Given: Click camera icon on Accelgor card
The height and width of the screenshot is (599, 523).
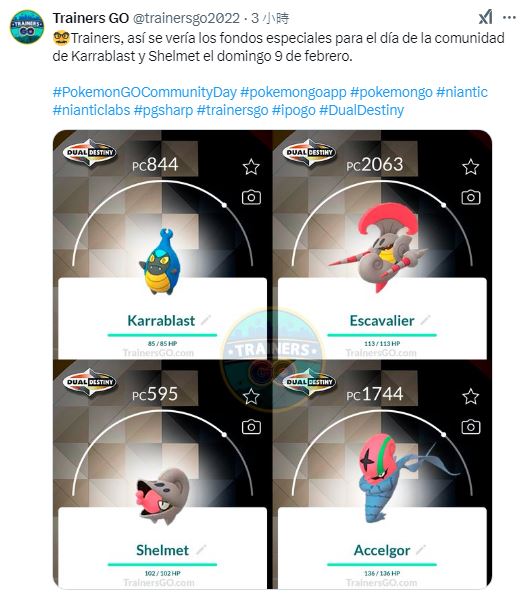Looking at the screenshot, I should coord(471,427).
